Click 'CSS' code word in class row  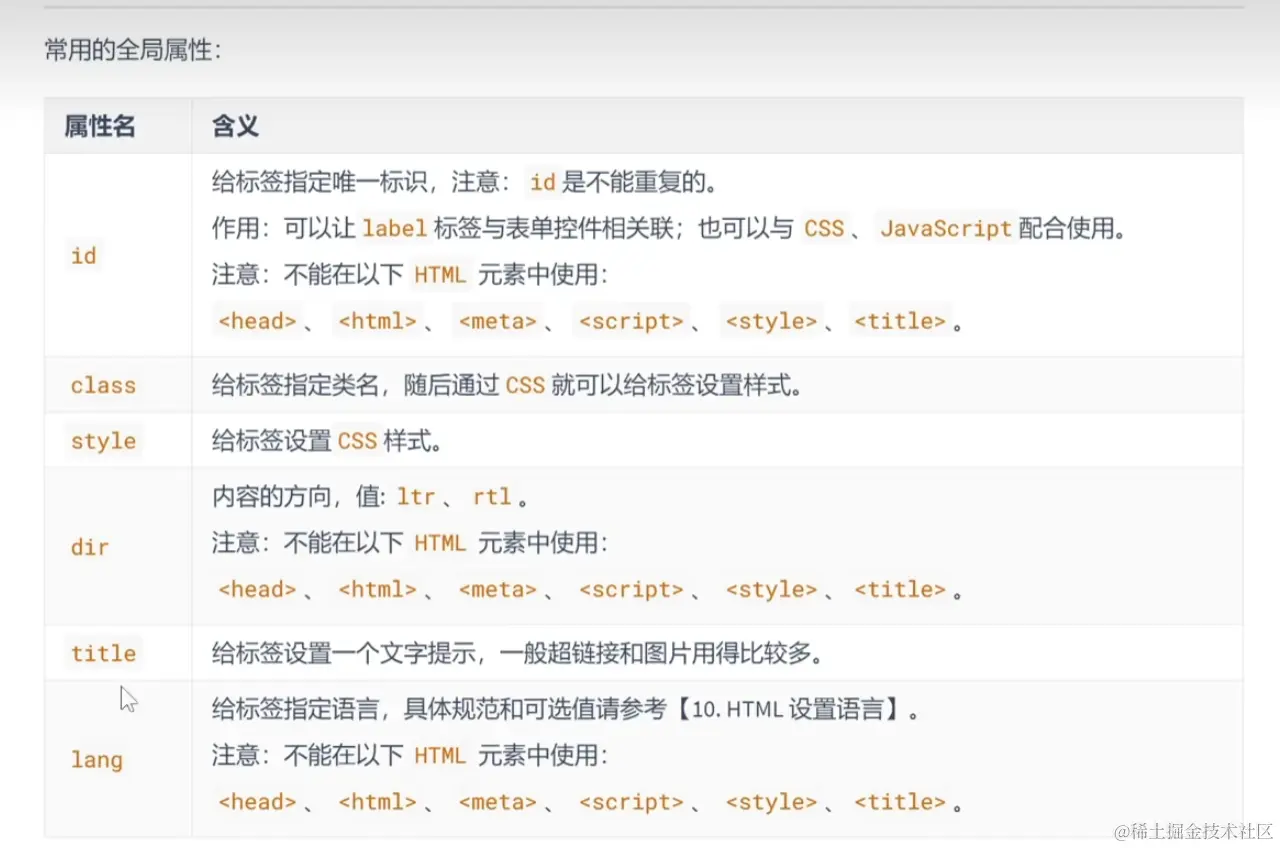tap(526, 385)
